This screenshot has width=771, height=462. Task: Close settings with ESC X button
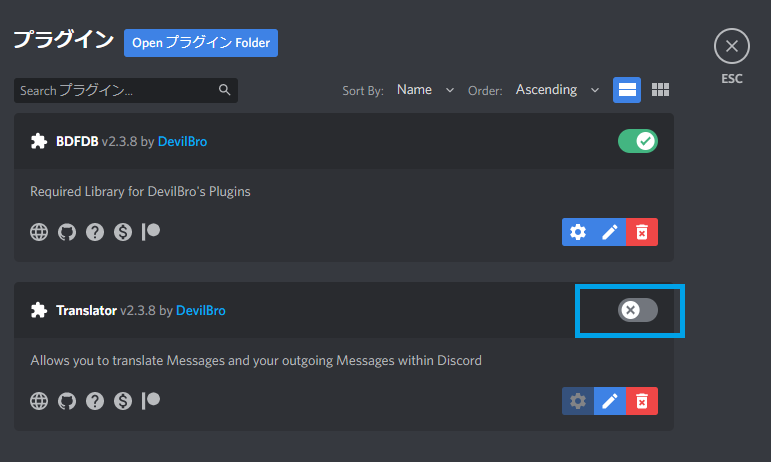(x=732, y=46)
